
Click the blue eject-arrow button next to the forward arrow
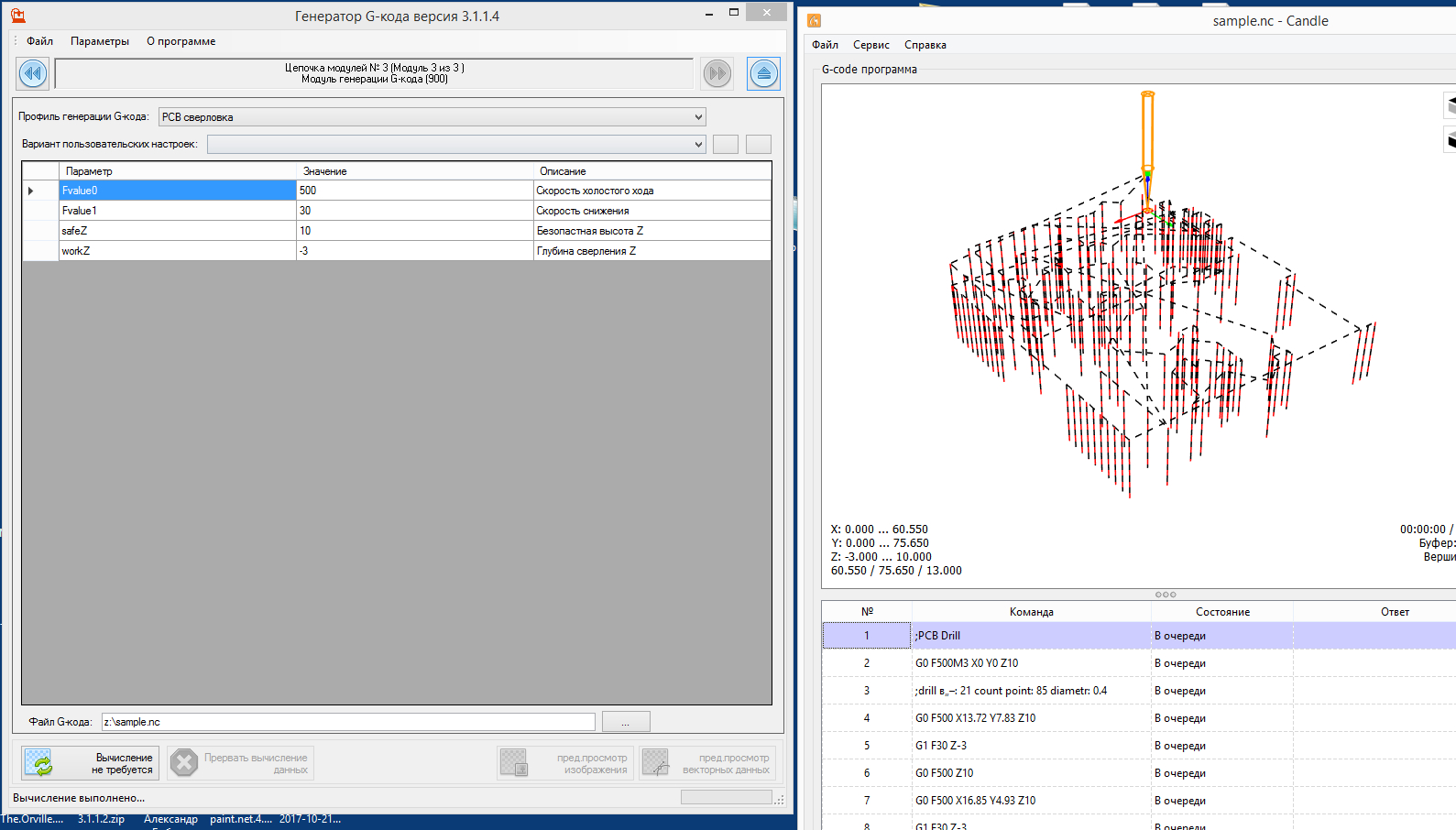click(763, 73)
